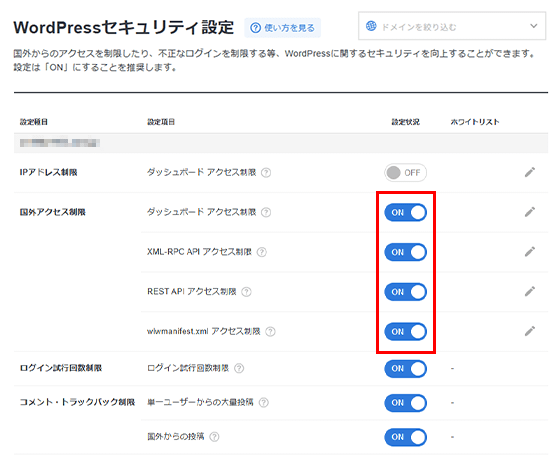The width and height of the screenshot is (560, 470).
Task: Click the IPアドレス制限 category label
Action: 48,172
